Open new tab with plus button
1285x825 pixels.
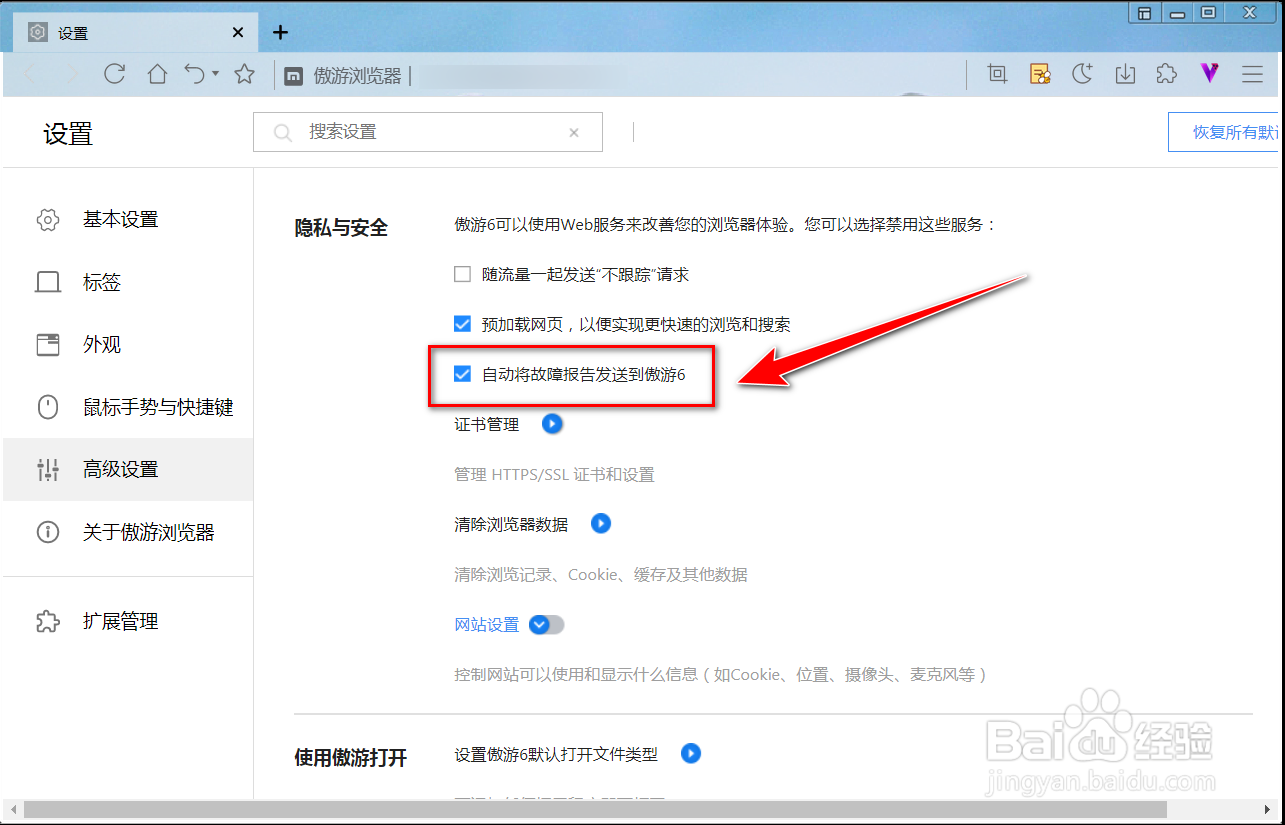click(x=280, y=32)
